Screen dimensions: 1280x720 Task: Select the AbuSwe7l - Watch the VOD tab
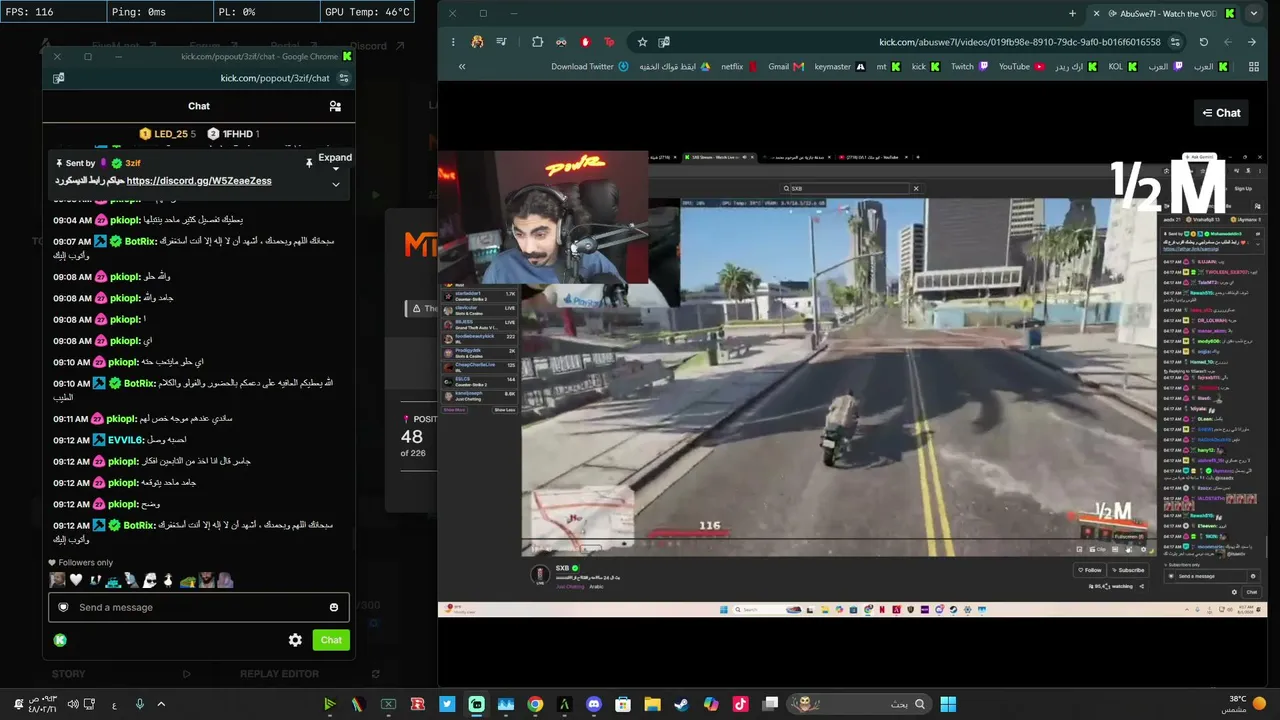(x=1163, y=14)
